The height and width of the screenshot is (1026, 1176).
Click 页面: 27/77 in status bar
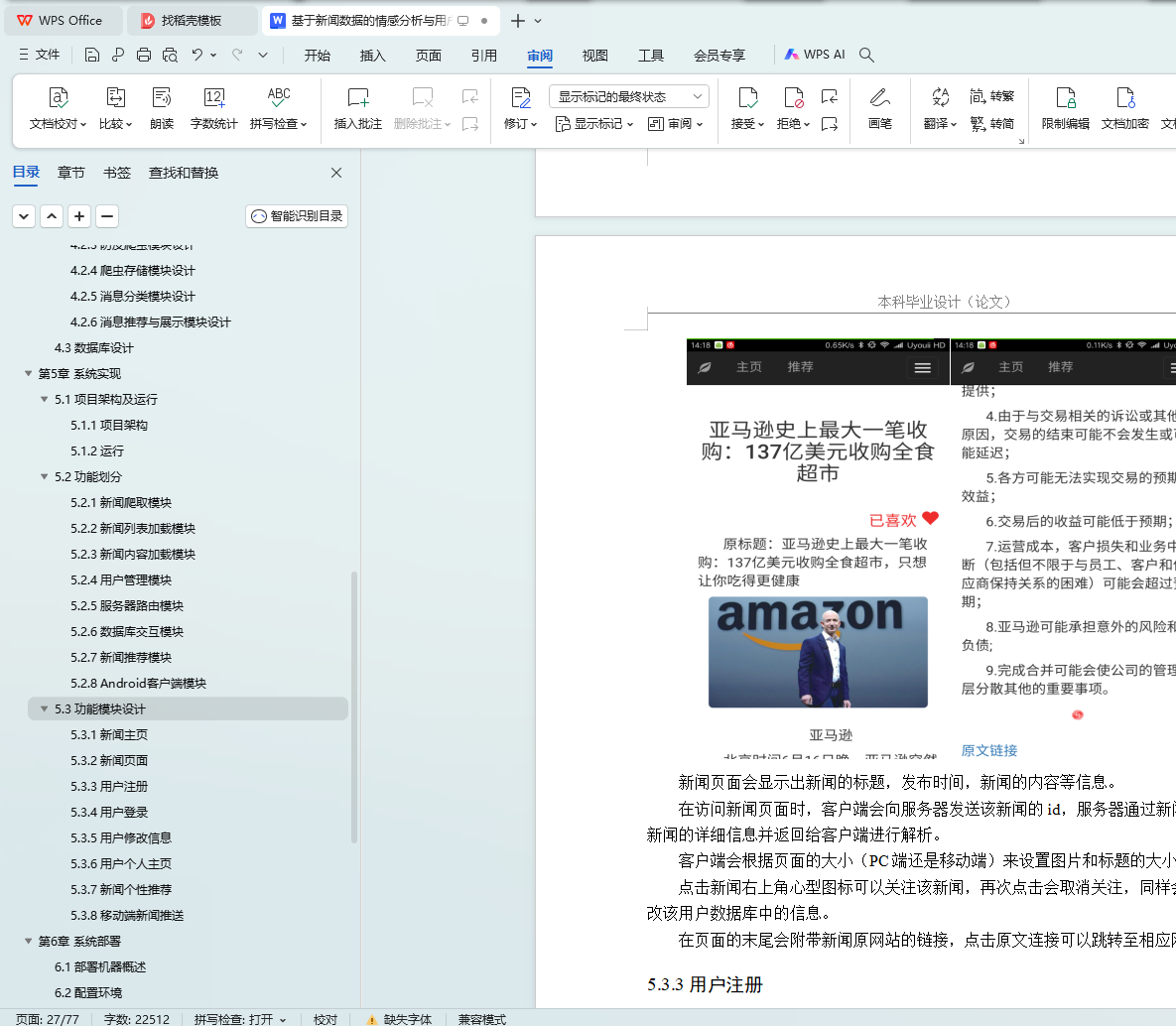48,1018
